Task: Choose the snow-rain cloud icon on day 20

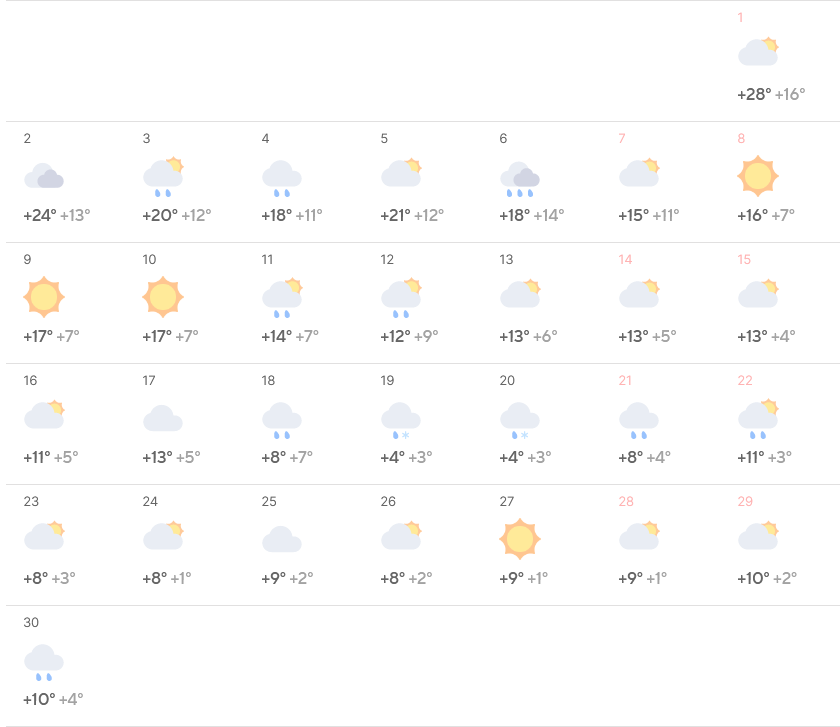Action: pos(520,420)
